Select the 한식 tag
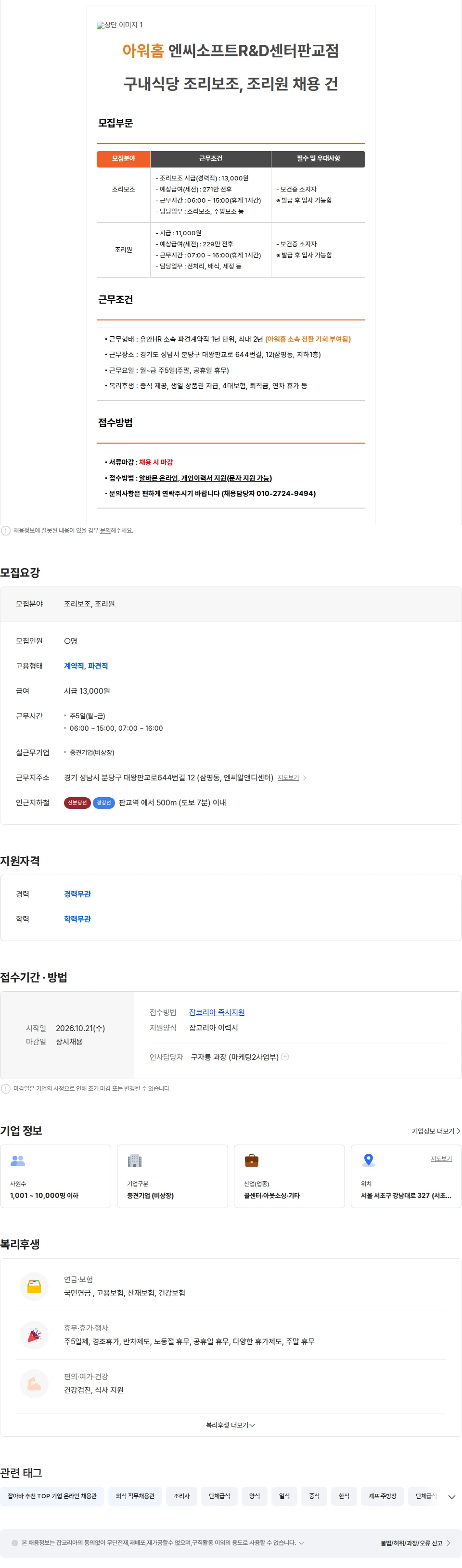This screenshot has width=462, height=1568. click(x=344, y=1495)
